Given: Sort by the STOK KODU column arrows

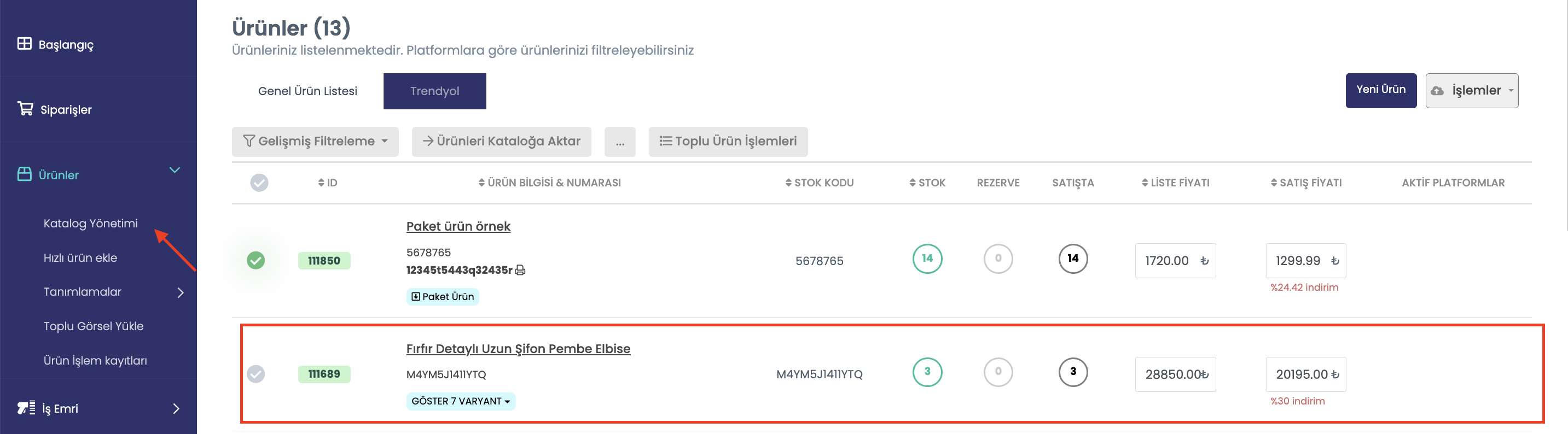Looking at the screenshot, I should tap(788, 183).
